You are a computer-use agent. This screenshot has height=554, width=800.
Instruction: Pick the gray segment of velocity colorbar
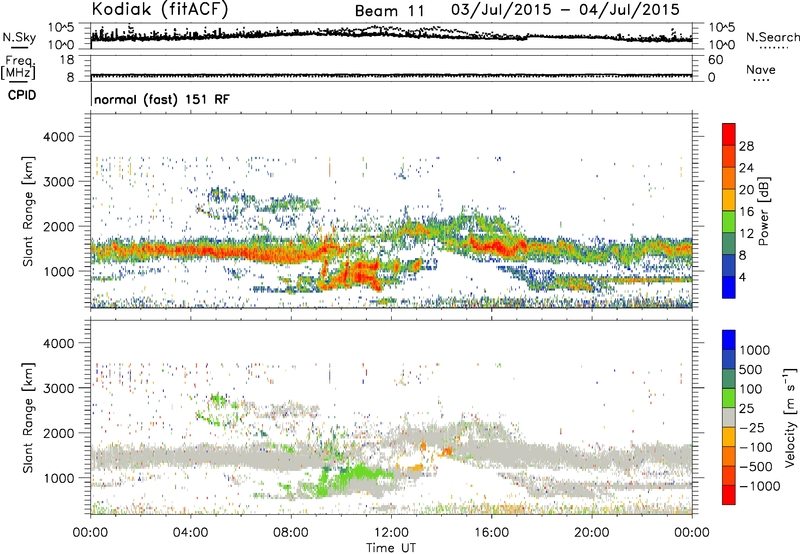tap(729, 417)
